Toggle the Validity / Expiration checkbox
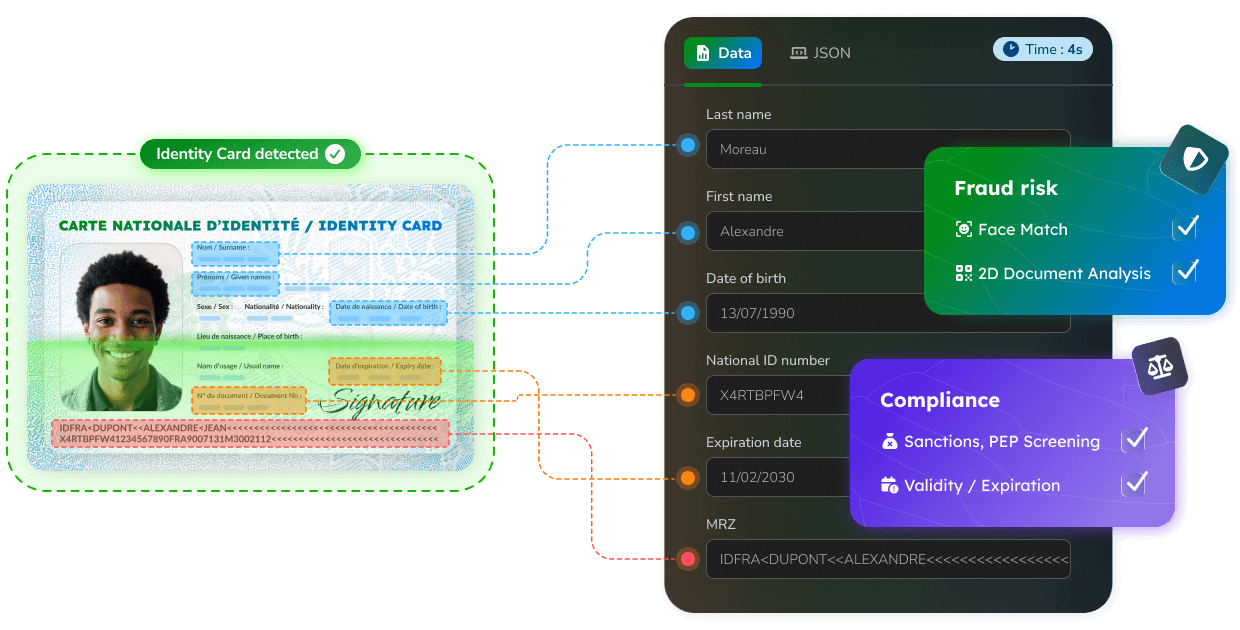Screen dimensions: 1240x630 coord(1134,483)
